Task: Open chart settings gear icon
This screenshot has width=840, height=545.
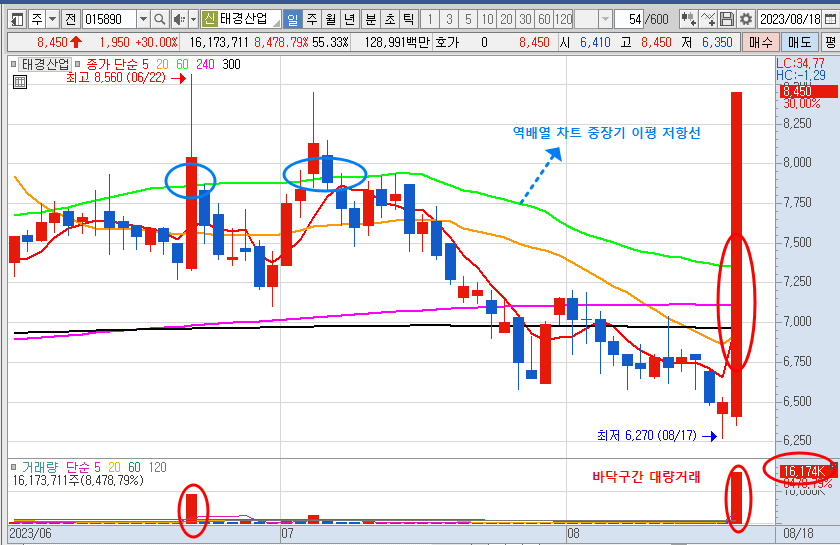Action: (745, 20)
